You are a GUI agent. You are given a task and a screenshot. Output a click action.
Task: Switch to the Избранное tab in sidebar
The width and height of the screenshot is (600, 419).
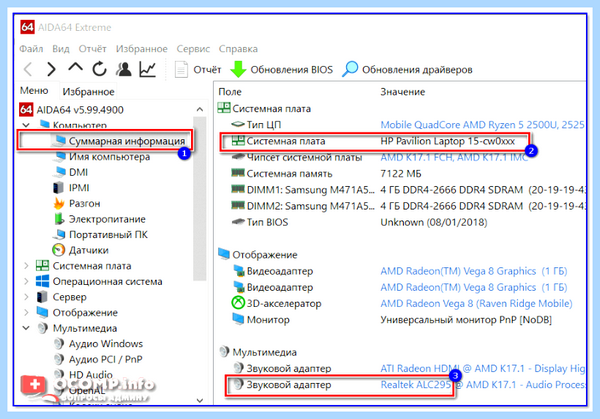(88, 92)
